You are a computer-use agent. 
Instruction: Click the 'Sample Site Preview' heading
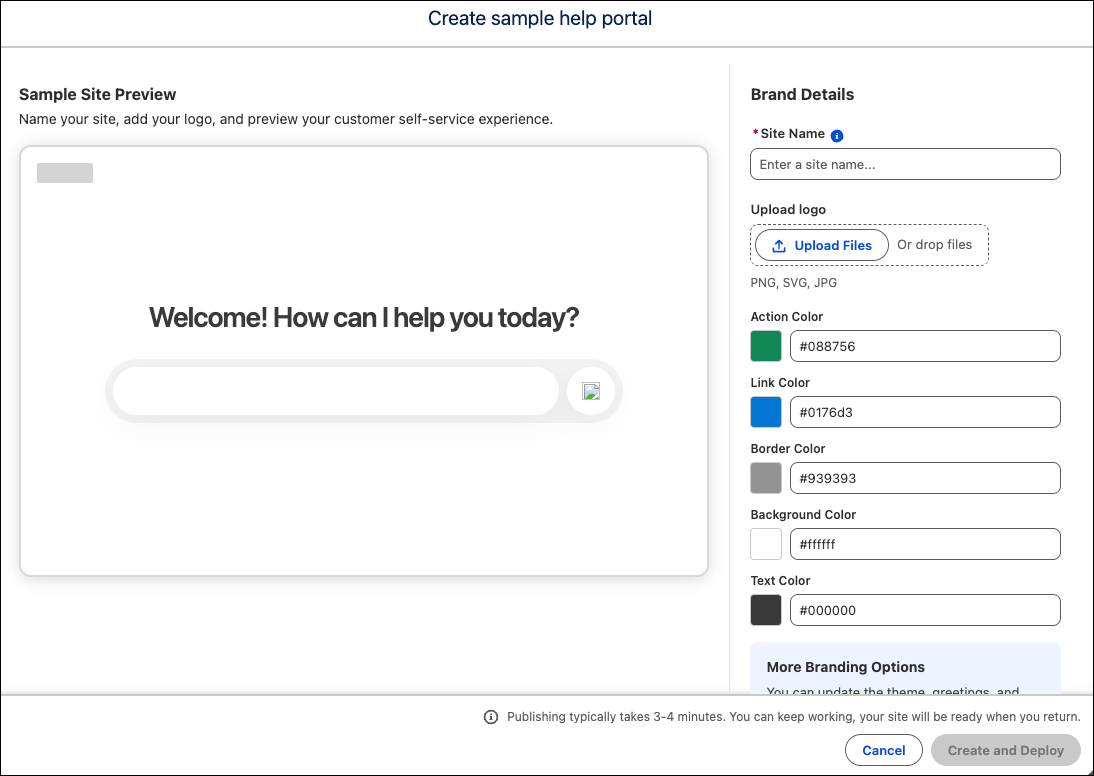pos(98,94)
